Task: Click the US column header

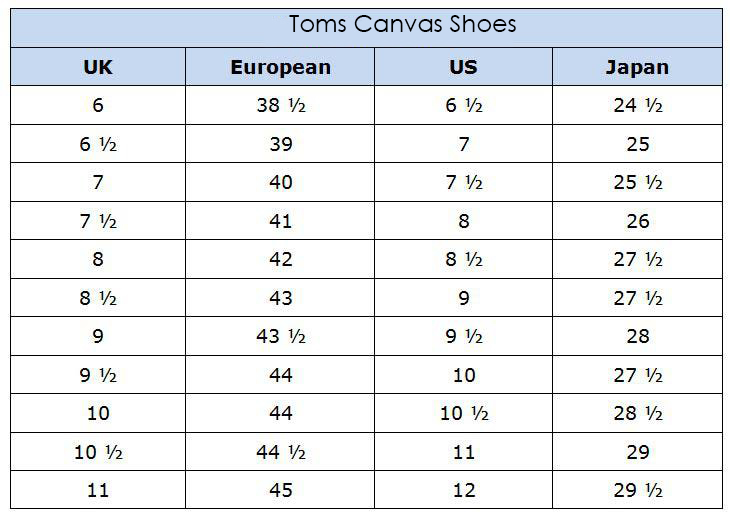Action: (x=463, y=68)
